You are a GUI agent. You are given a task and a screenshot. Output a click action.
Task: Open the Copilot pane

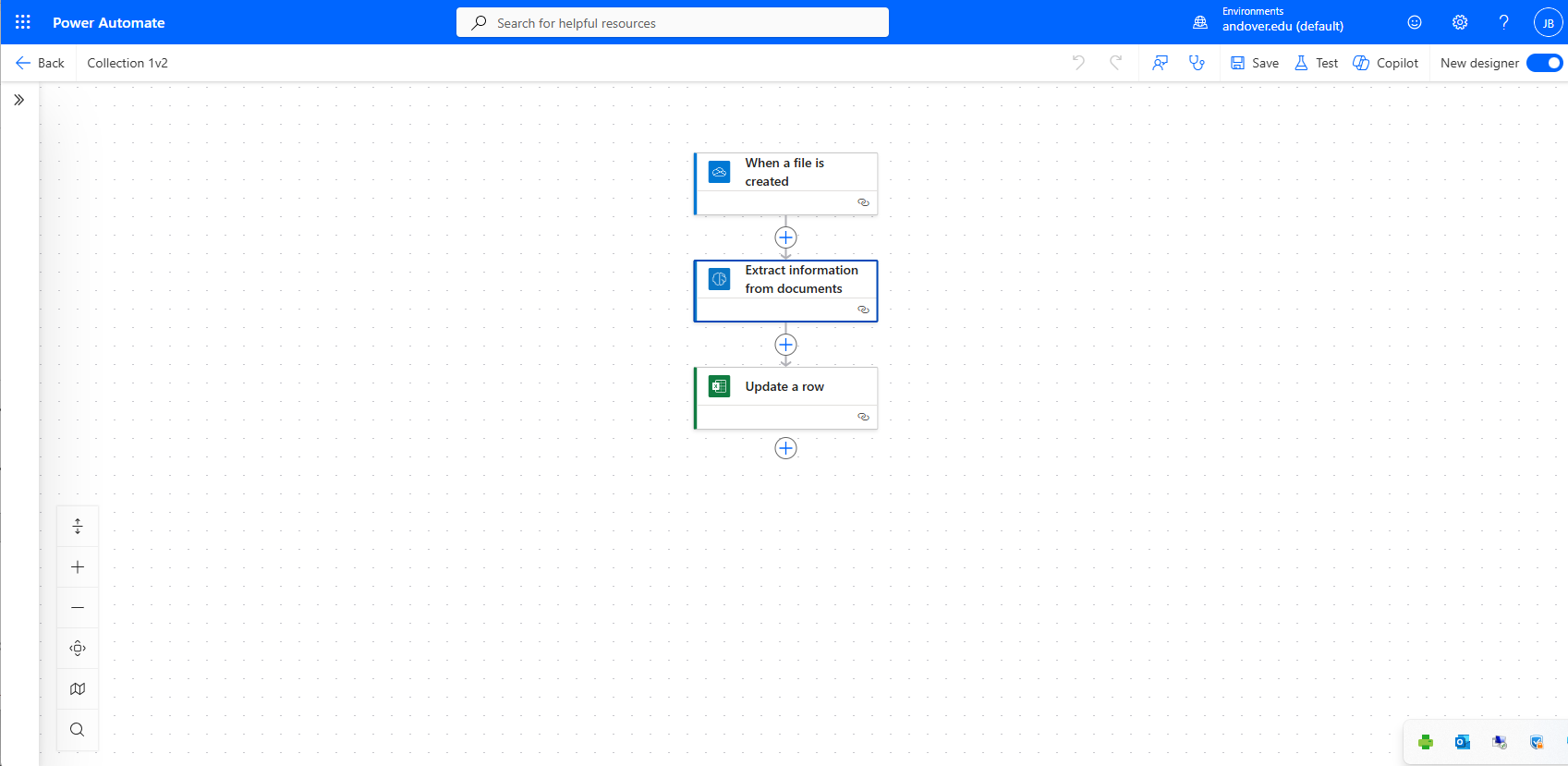[x=1385, y=63]
